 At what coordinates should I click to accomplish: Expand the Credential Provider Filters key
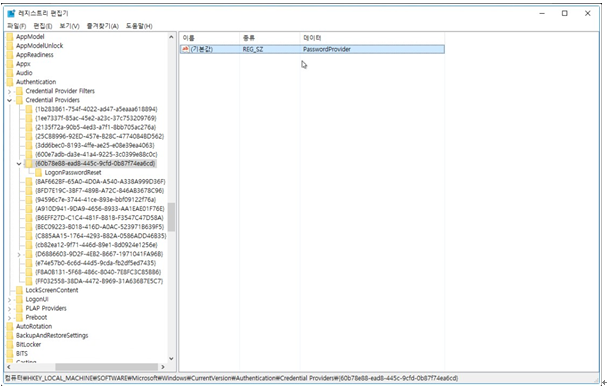(10, 91)
